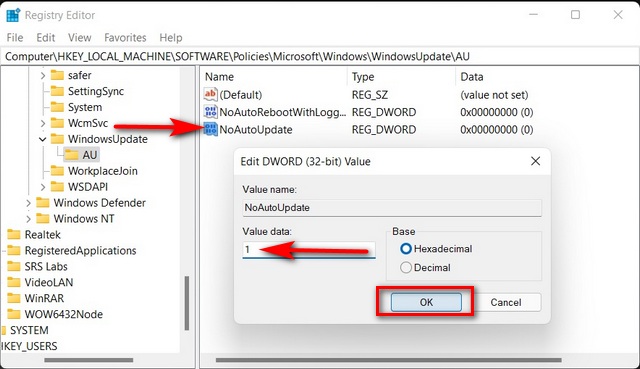Click the WorkplaceJoin folder icon
640x369 pixels.
tap(57, 171)
